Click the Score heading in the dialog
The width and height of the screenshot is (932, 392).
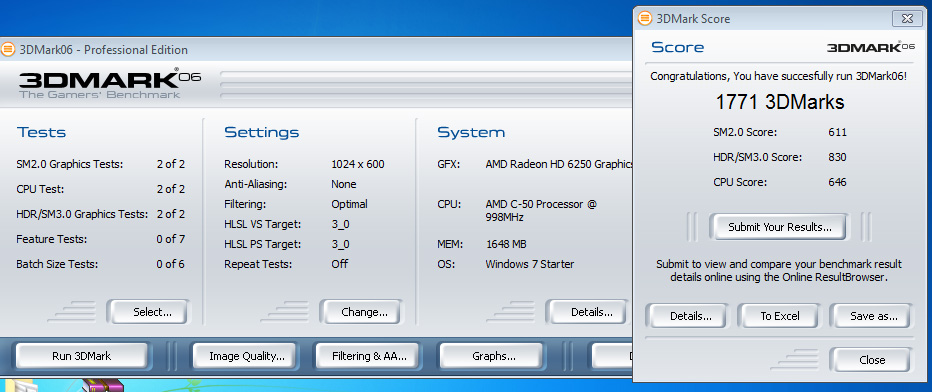click(678, 48)
